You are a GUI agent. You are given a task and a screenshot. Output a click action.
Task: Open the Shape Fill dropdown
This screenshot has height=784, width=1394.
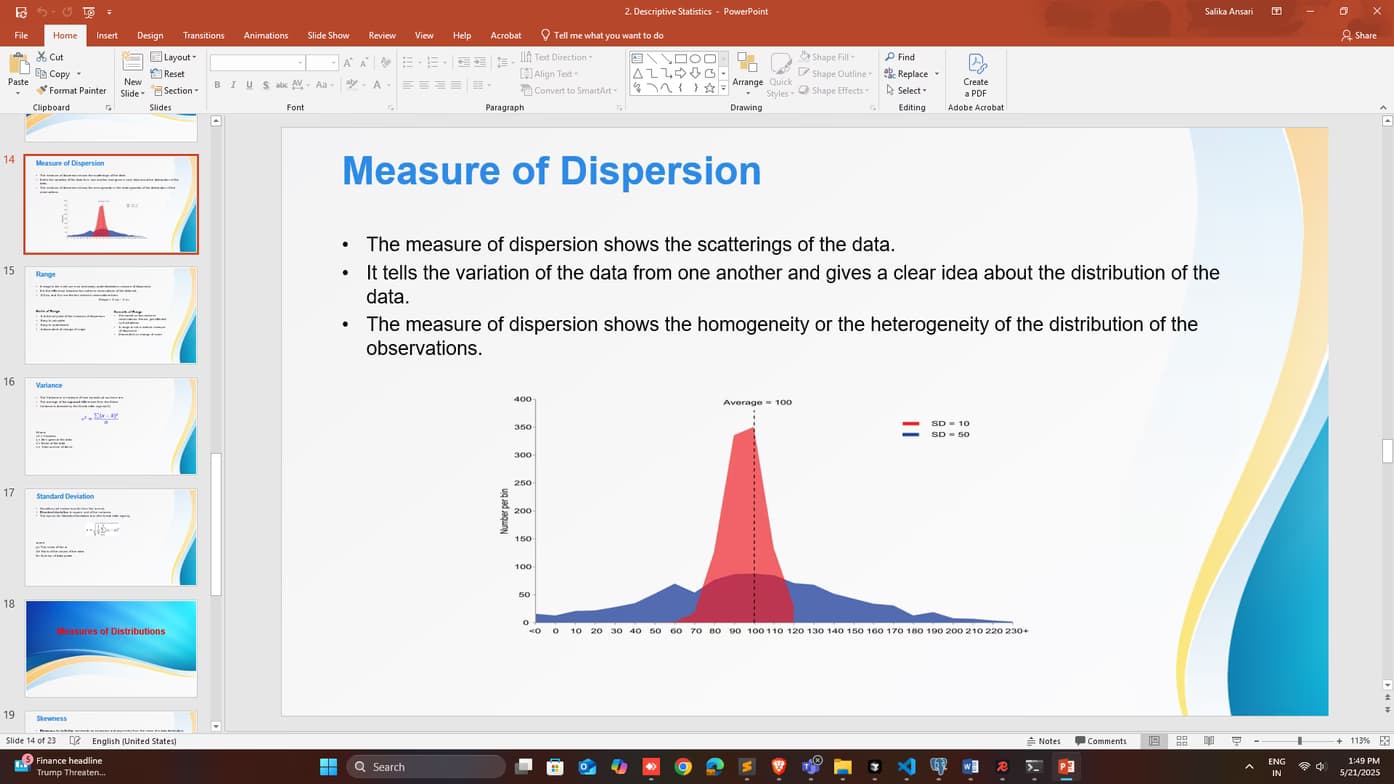pos(832,57)
